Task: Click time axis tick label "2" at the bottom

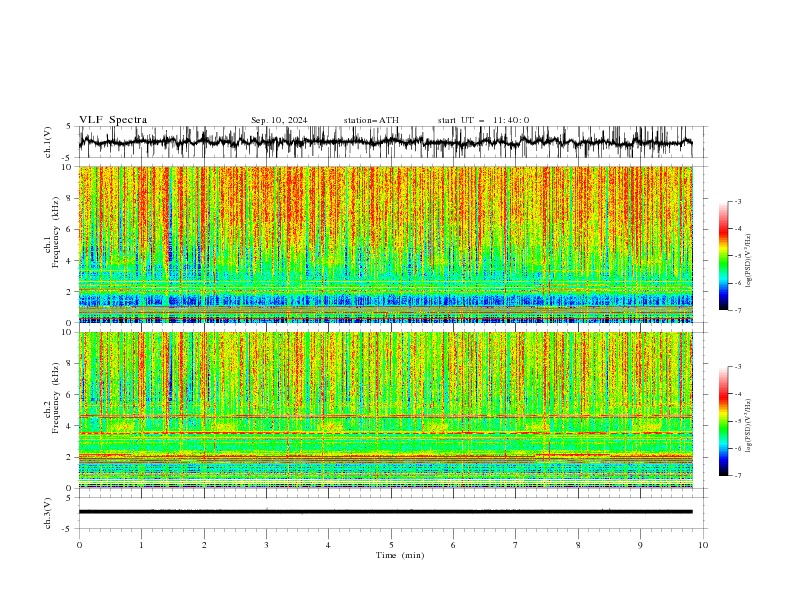Action: pyautogui.click(x=204, y=545)
